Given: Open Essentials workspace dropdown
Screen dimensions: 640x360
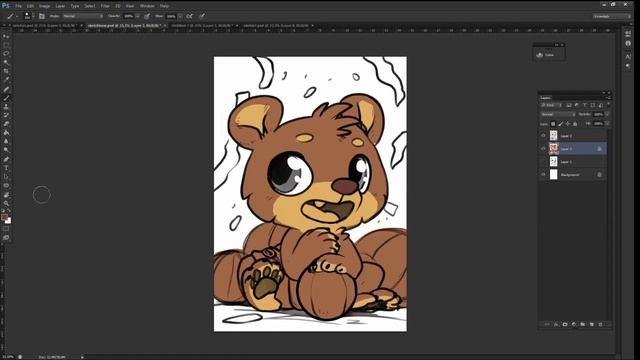Looking at the screenshot, I should (x=612, y=16).
